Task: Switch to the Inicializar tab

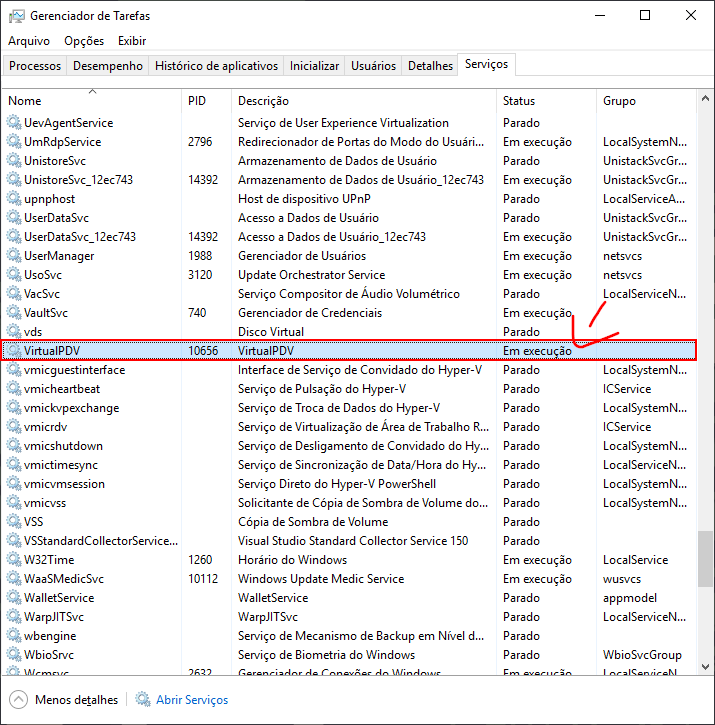Action: pyautogui.click(x=314, y=66)
